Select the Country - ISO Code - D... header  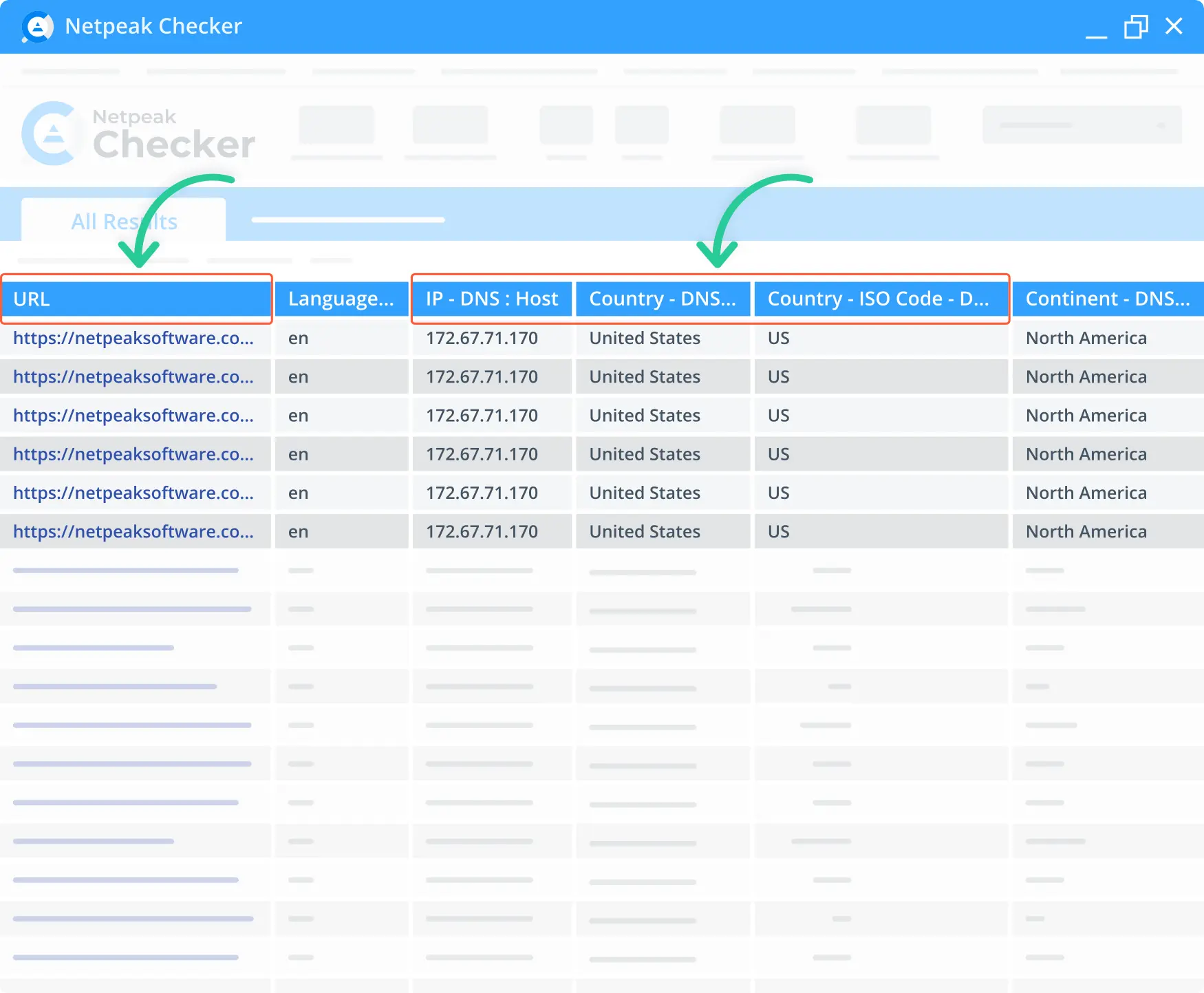[881, 299]
